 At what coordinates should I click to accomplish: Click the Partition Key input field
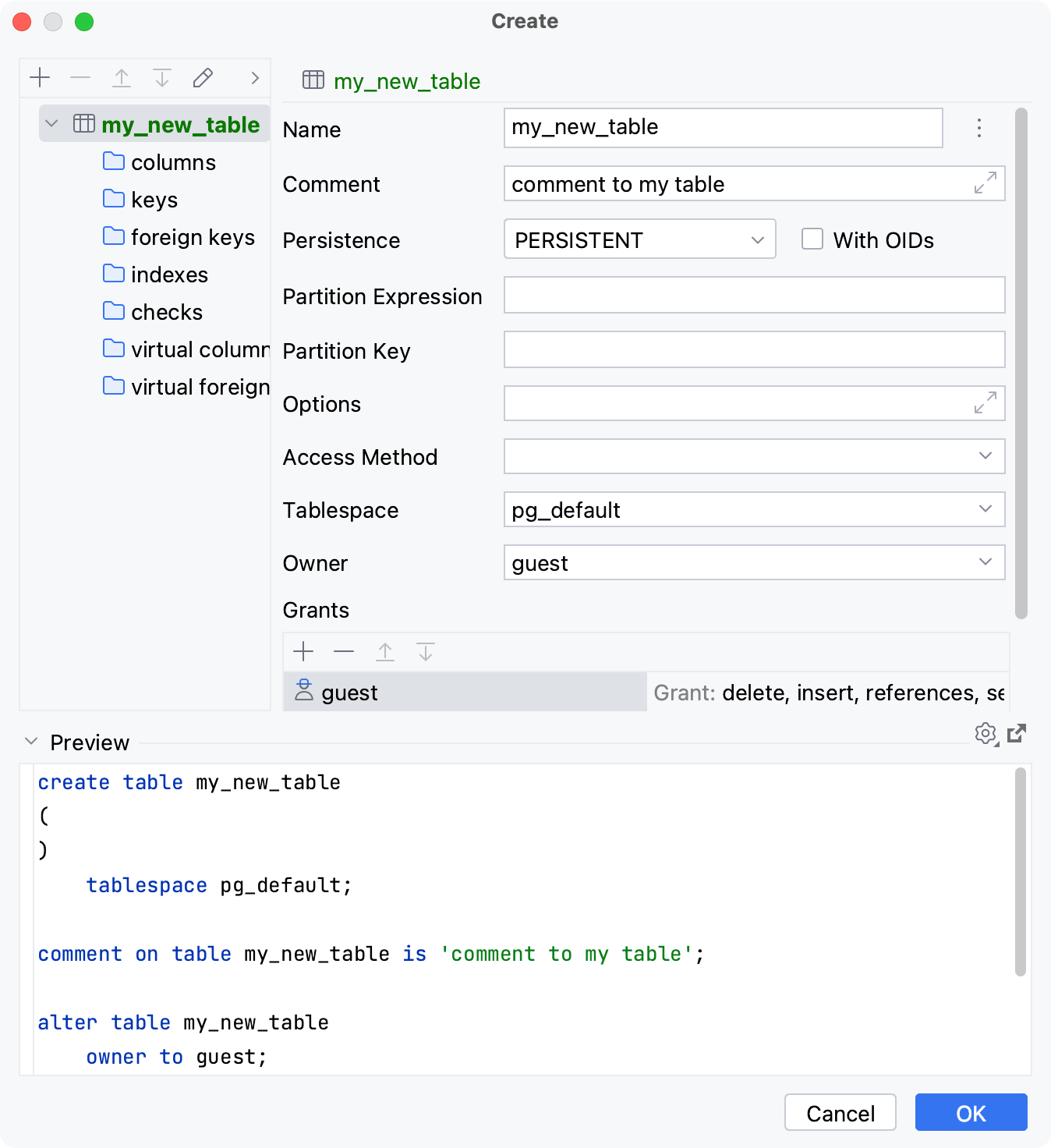tap(754, 350)
